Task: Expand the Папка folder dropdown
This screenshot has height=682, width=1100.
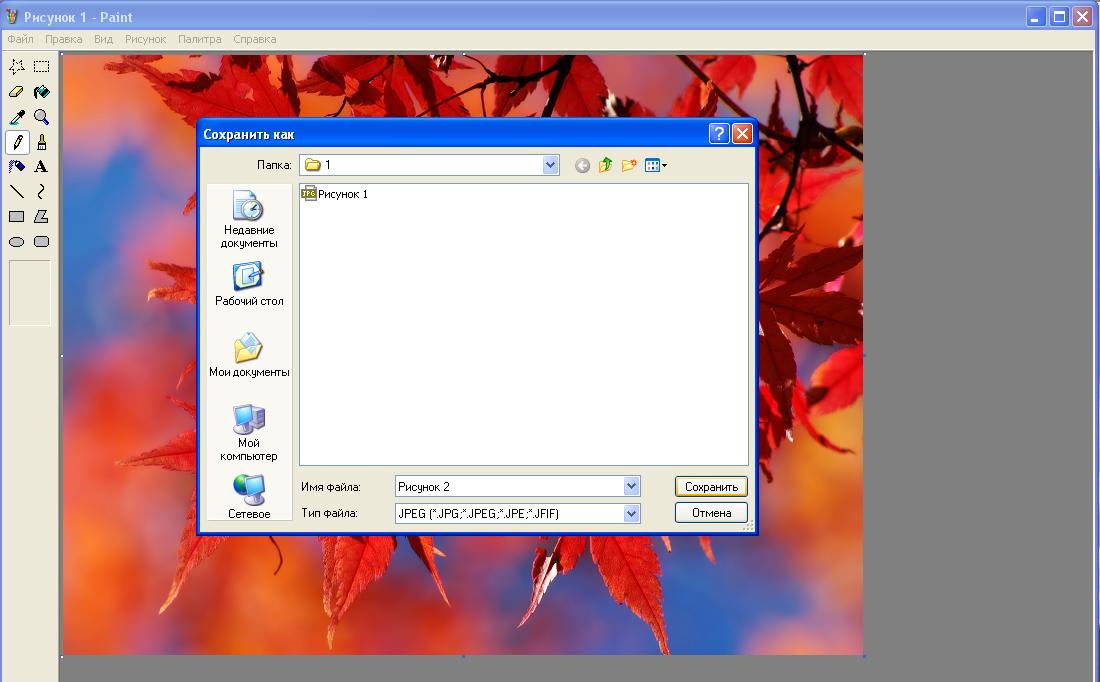Action: point(550,165)
